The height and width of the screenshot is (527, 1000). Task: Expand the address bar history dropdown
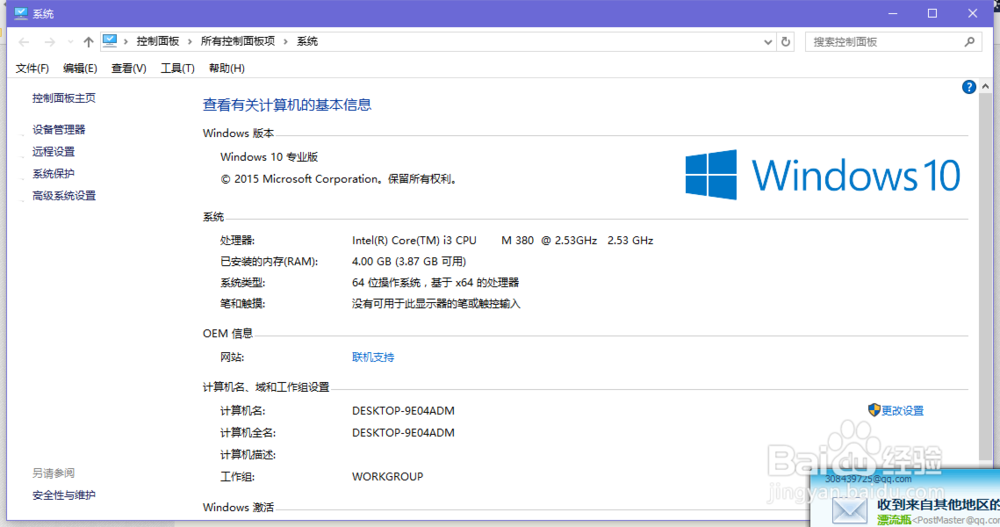(x=768, y=42)
